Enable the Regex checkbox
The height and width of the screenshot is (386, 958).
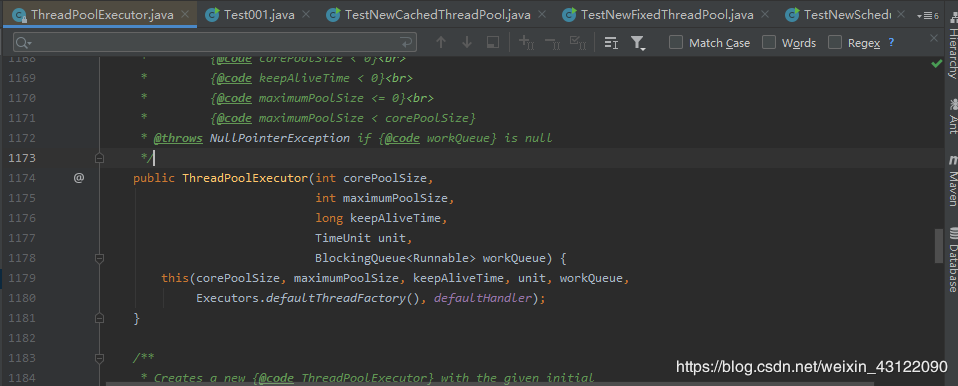tap(835, 42)
